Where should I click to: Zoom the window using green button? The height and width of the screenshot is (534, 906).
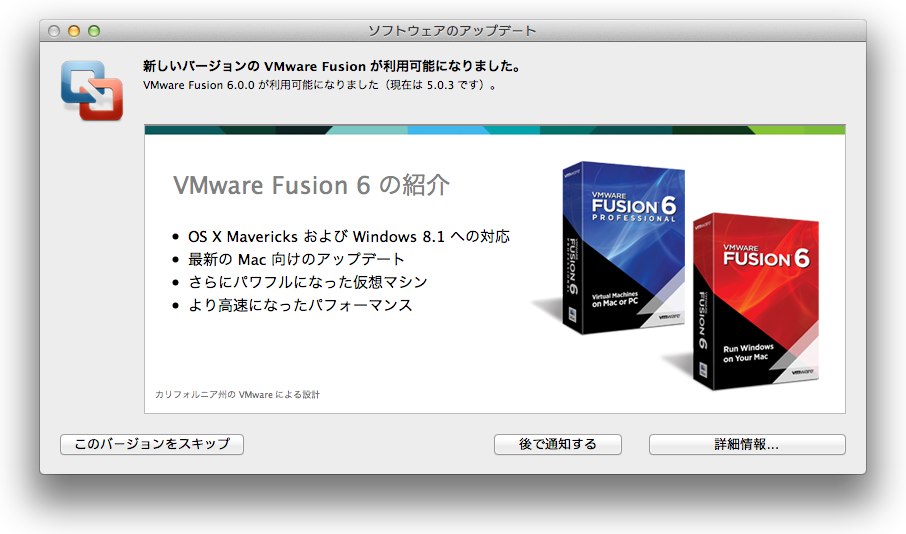pyautogui.click(x=94, y=31)
